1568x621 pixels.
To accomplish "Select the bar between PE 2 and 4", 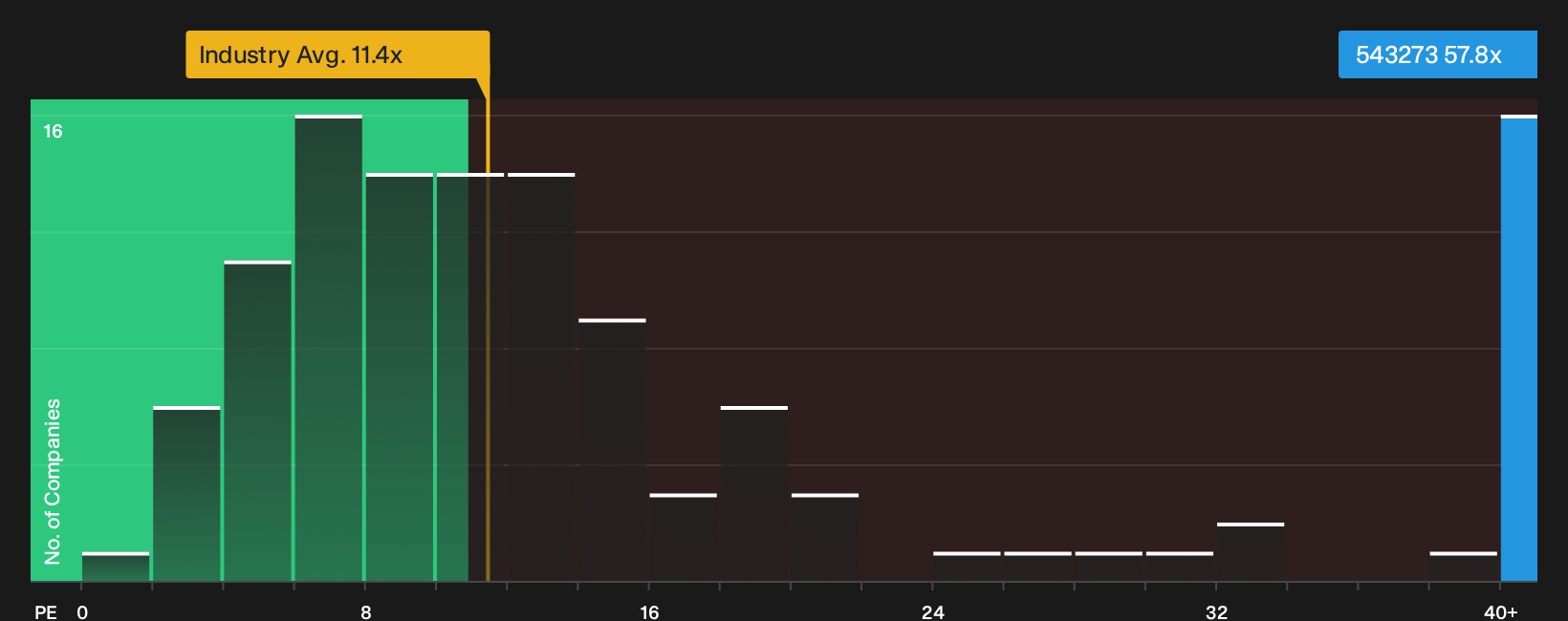I will coord(186,494).
